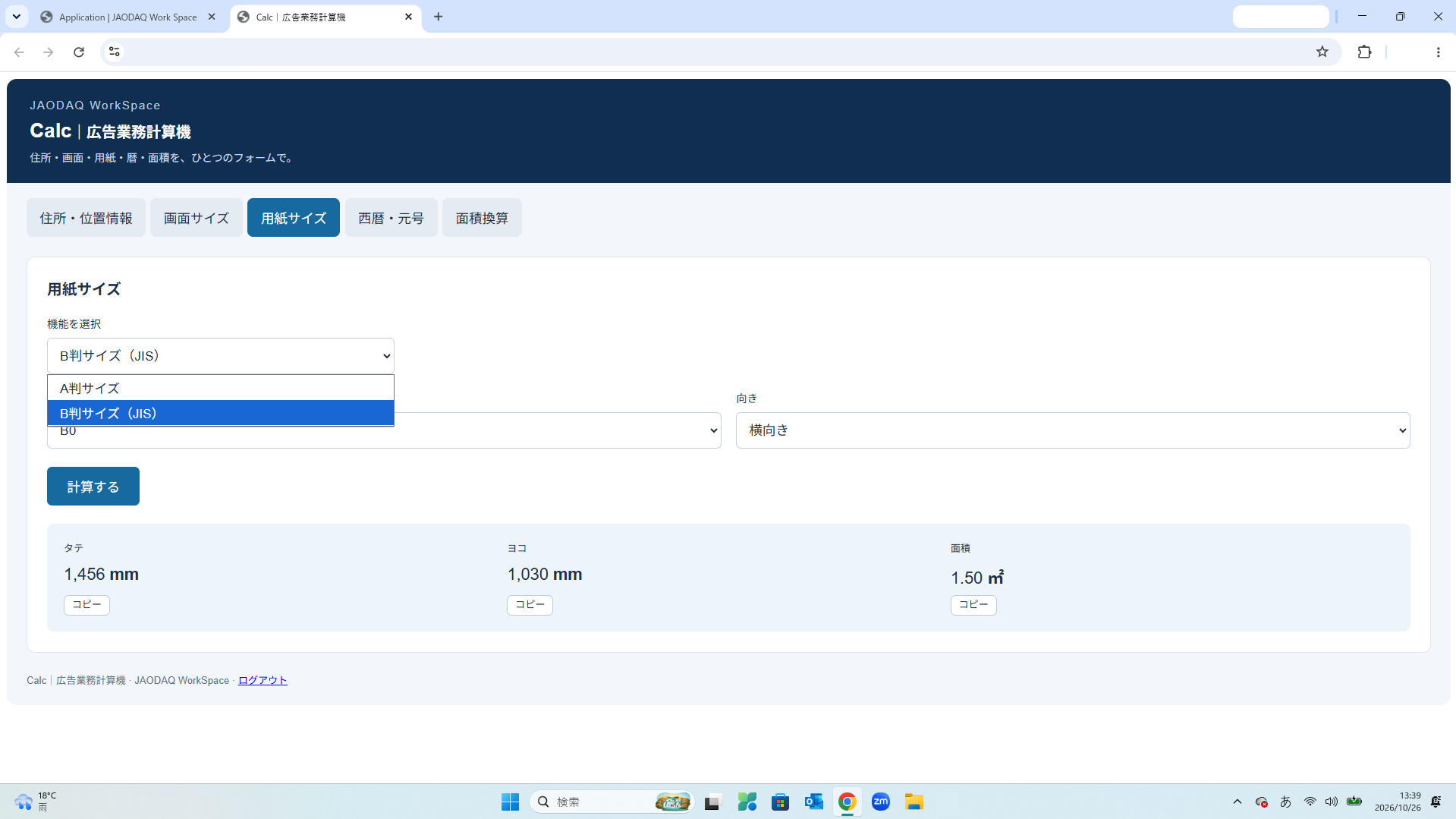Click the 計算する button
The image size is (1456, 819).
coord(93,487)
